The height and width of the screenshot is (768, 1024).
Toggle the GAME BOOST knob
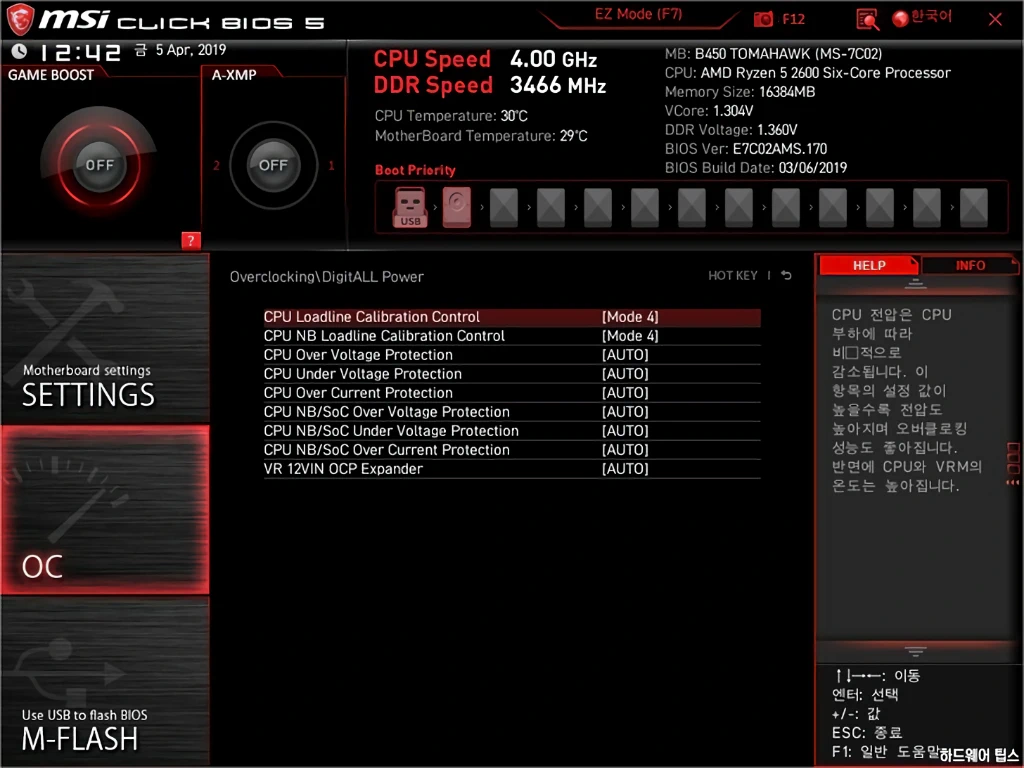click(99, 165)
